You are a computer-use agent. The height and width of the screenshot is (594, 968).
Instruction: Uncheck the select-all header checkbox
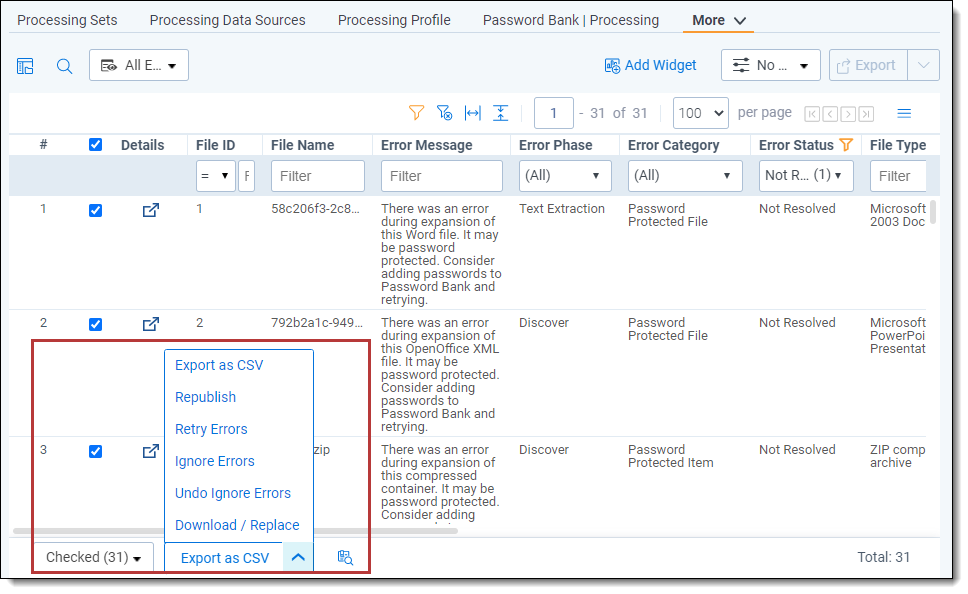pos(95,145)
